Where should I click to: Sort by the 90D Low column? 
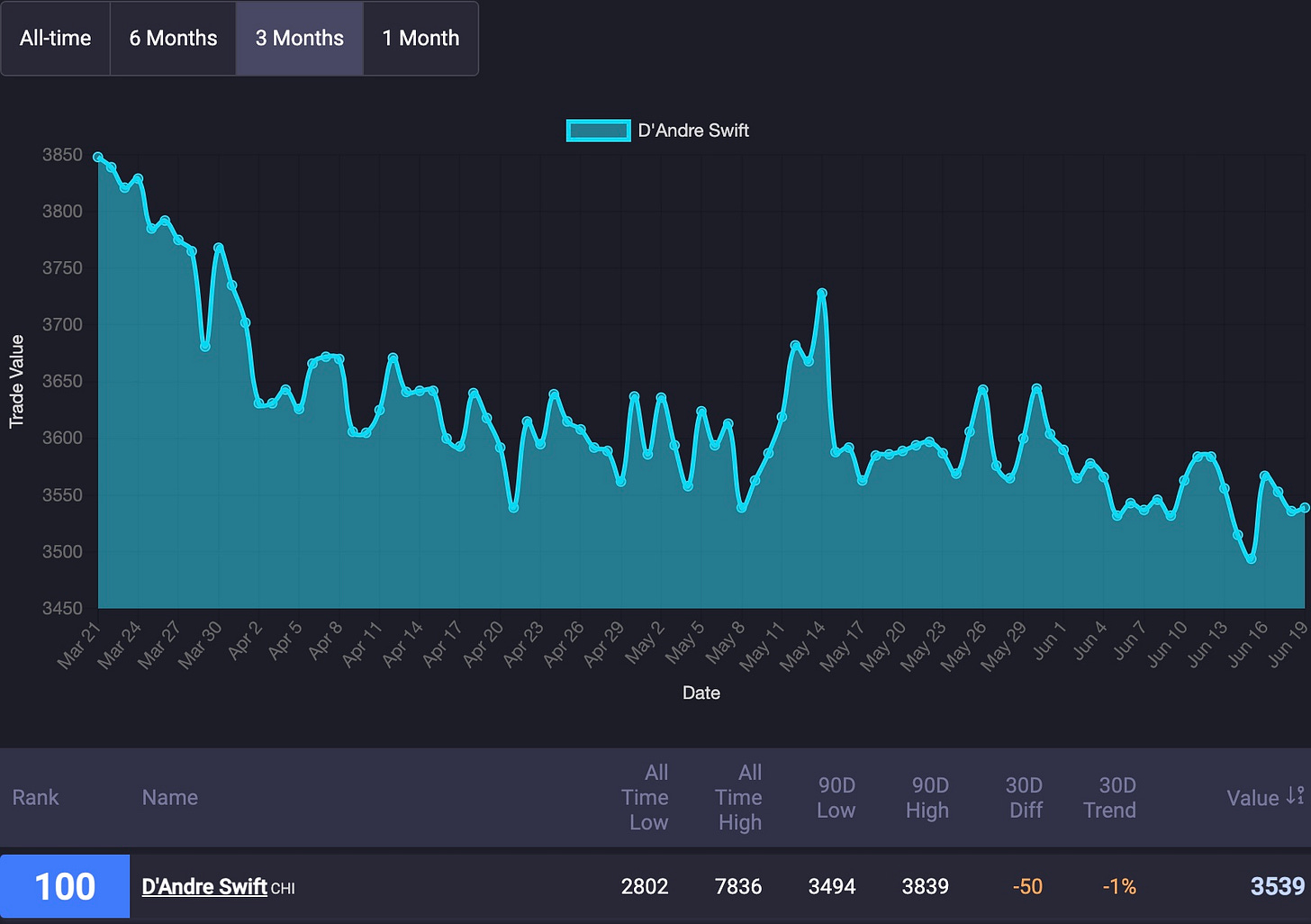[x=836, y=798]
